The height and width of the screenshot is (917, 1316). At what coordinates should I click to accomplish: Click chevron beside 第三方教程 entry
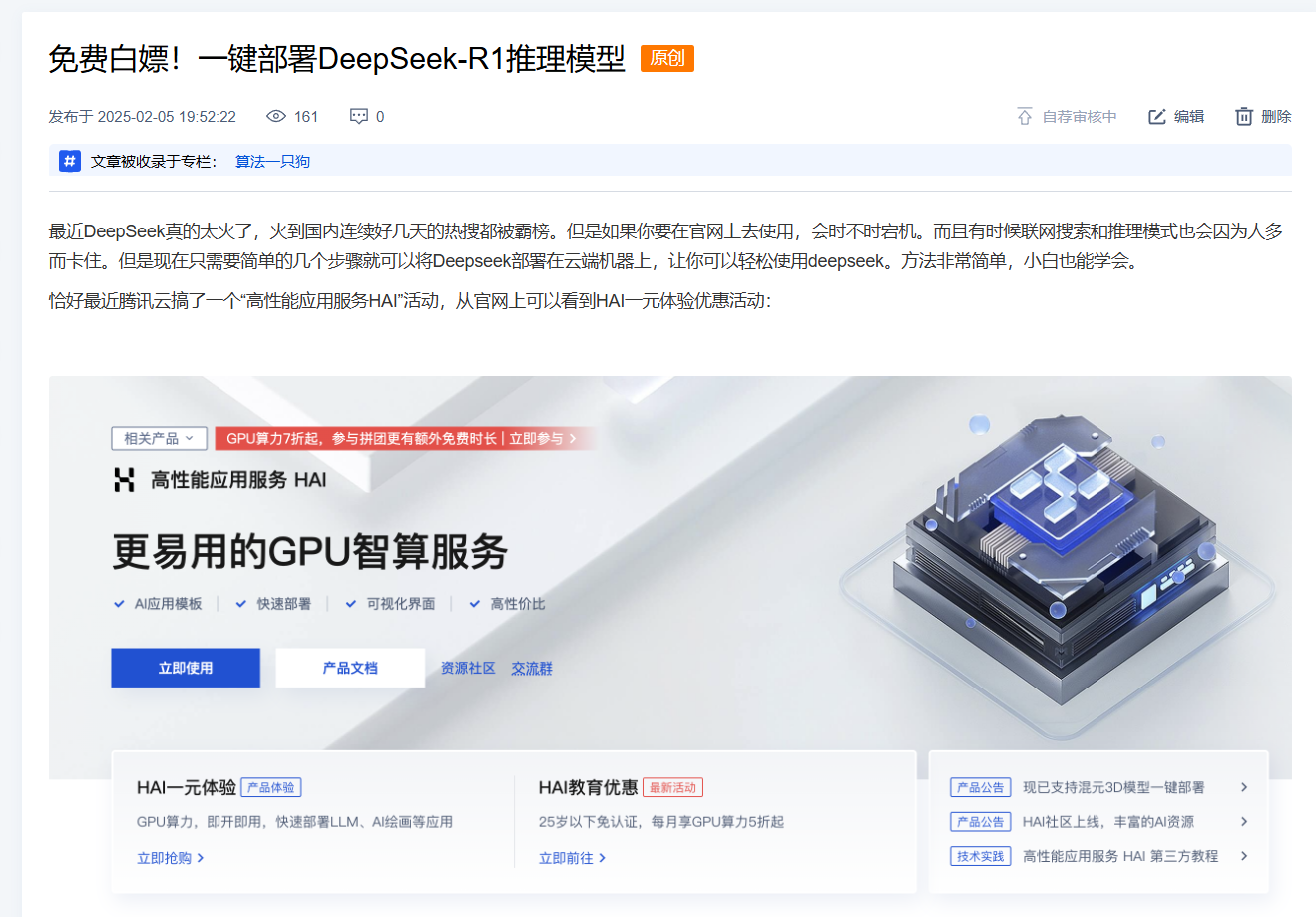1244,856
